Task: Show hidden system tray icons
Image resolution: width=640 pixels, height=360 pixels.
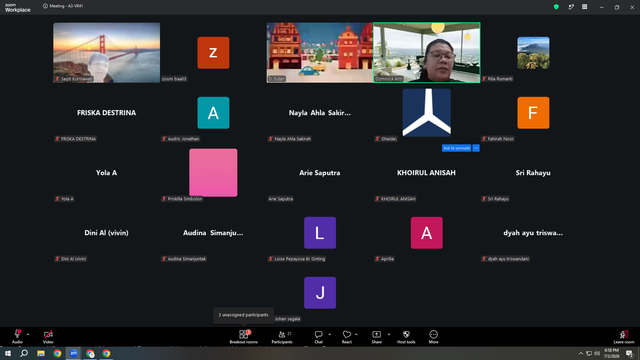Action: (580, 353)
